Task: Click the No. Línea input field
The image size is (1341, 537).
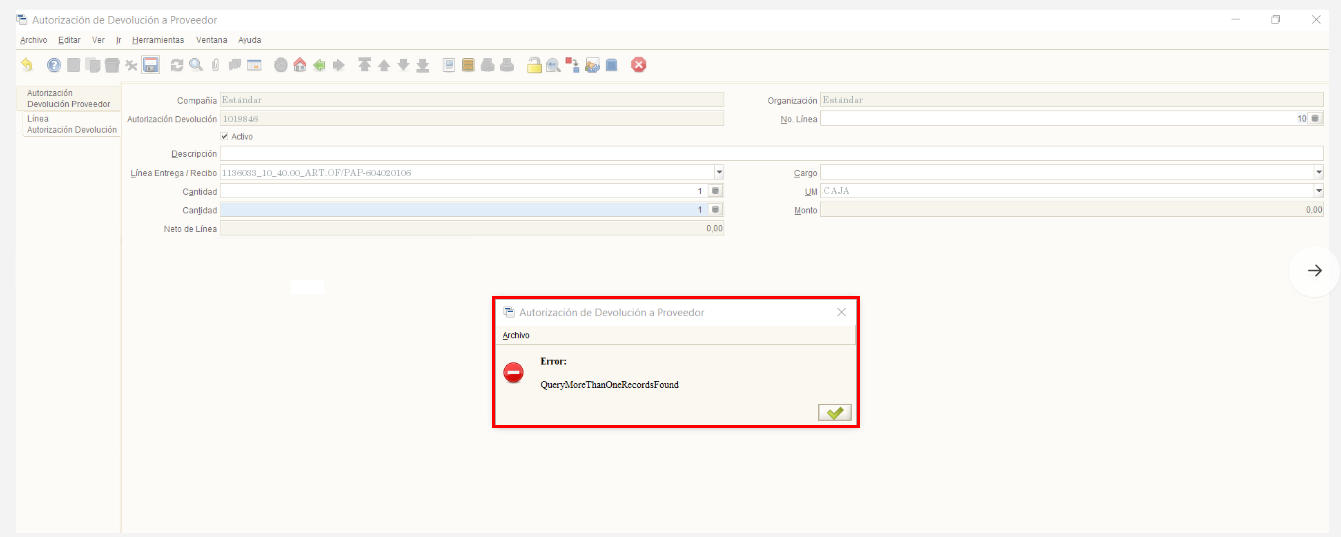Action: (x=1064, y=118)
